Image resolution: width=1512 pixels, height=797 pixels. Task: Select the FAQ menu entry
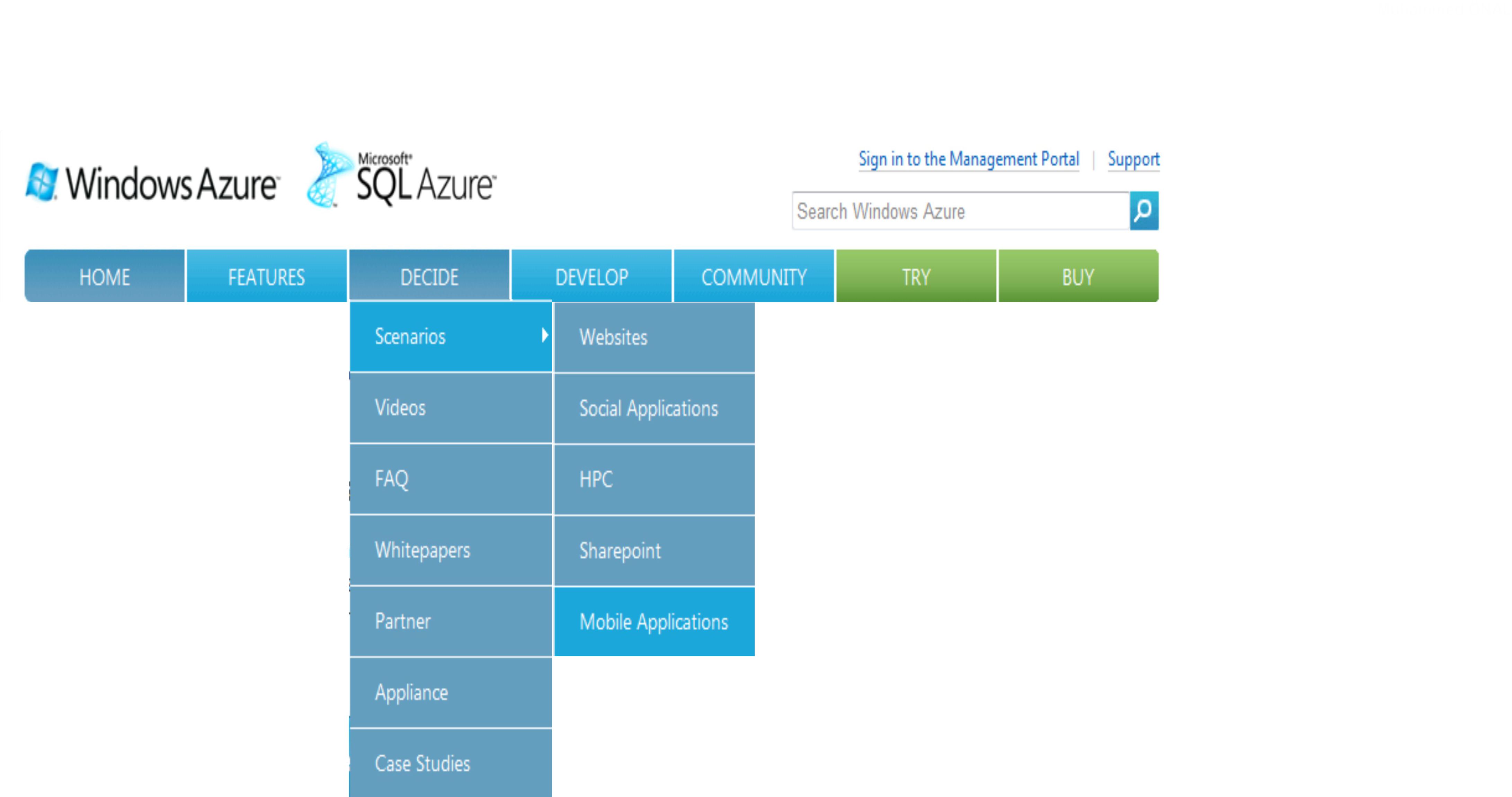point(450,479)
